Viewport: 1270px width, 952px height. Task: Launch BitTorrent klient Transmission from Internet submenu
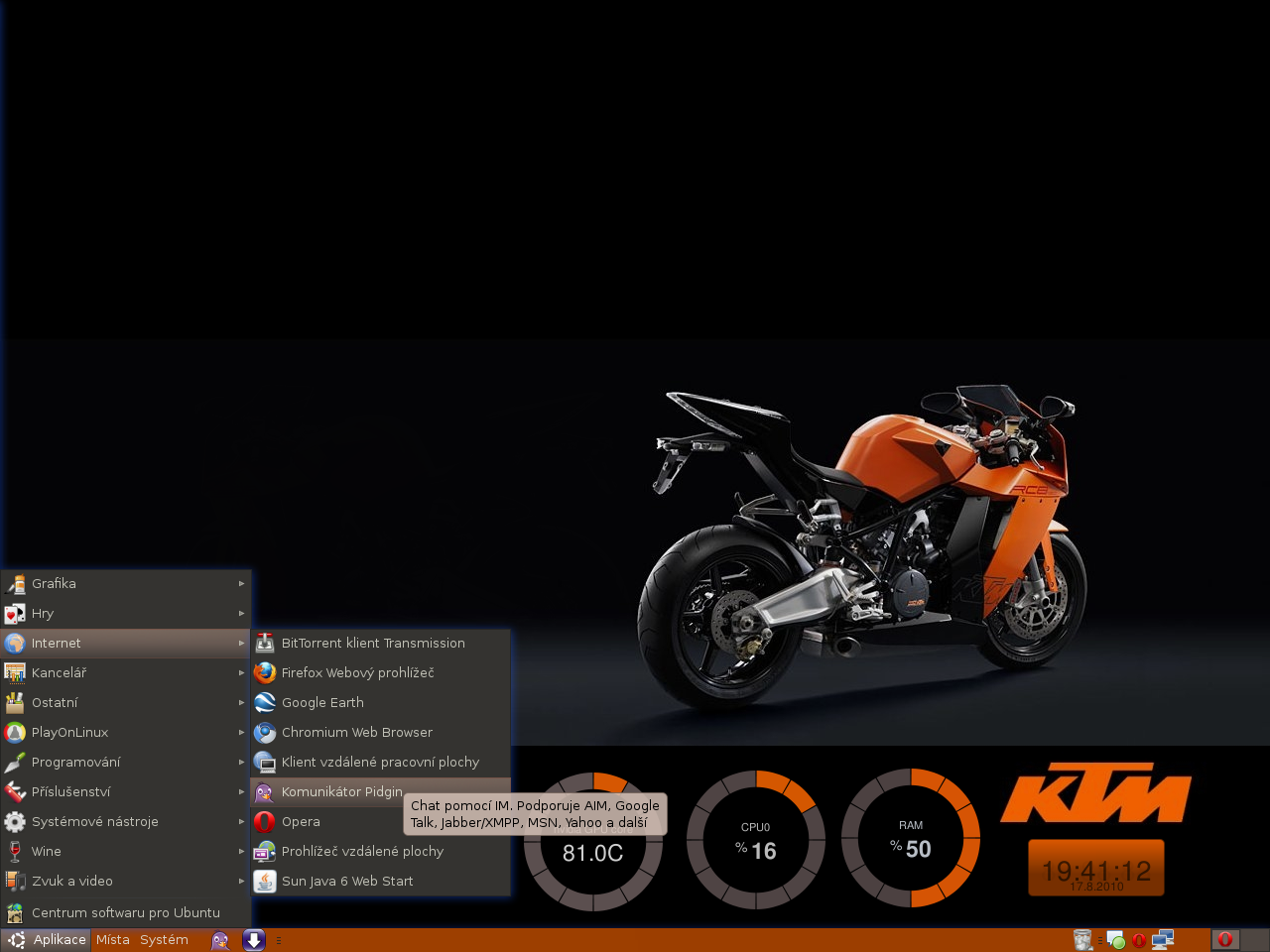tap(372, 643)
